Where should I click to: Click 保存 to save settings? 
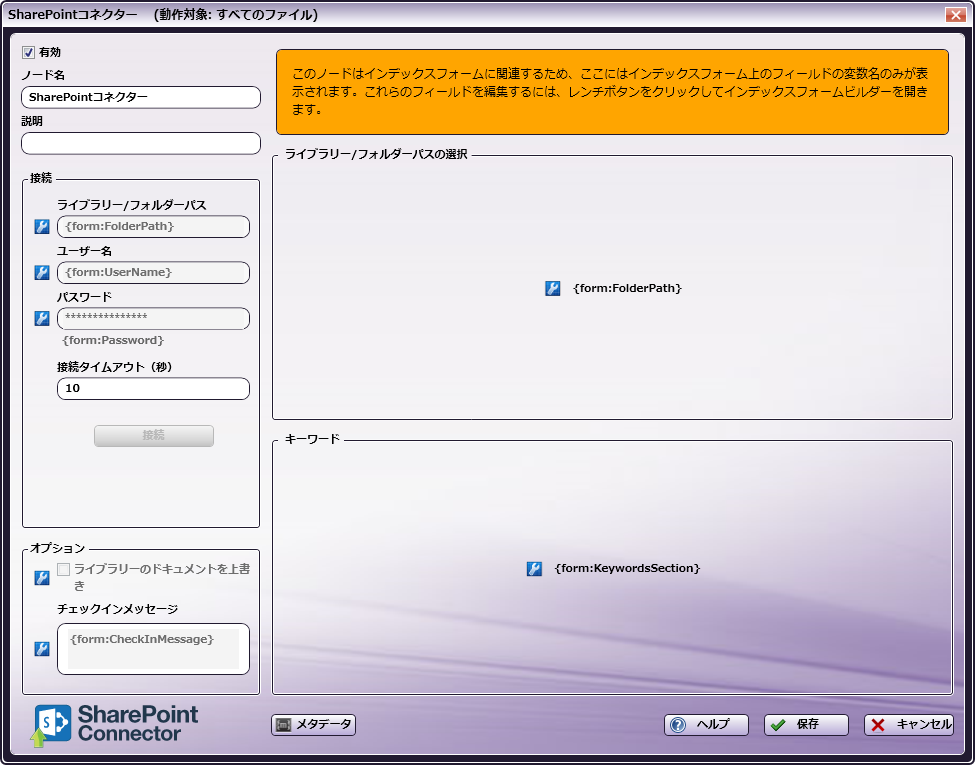click(806, 725)
